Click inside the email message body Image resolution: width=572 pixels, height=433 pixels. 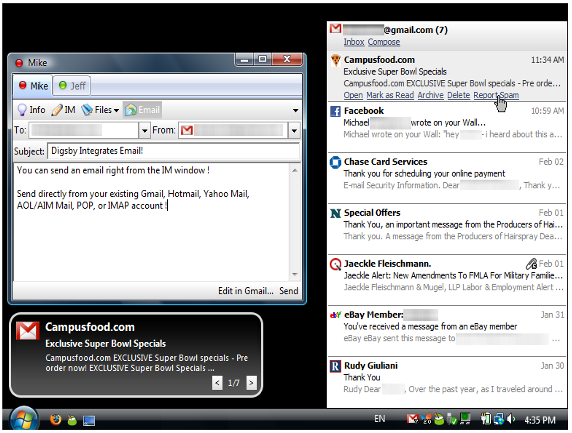coord(151,221)
